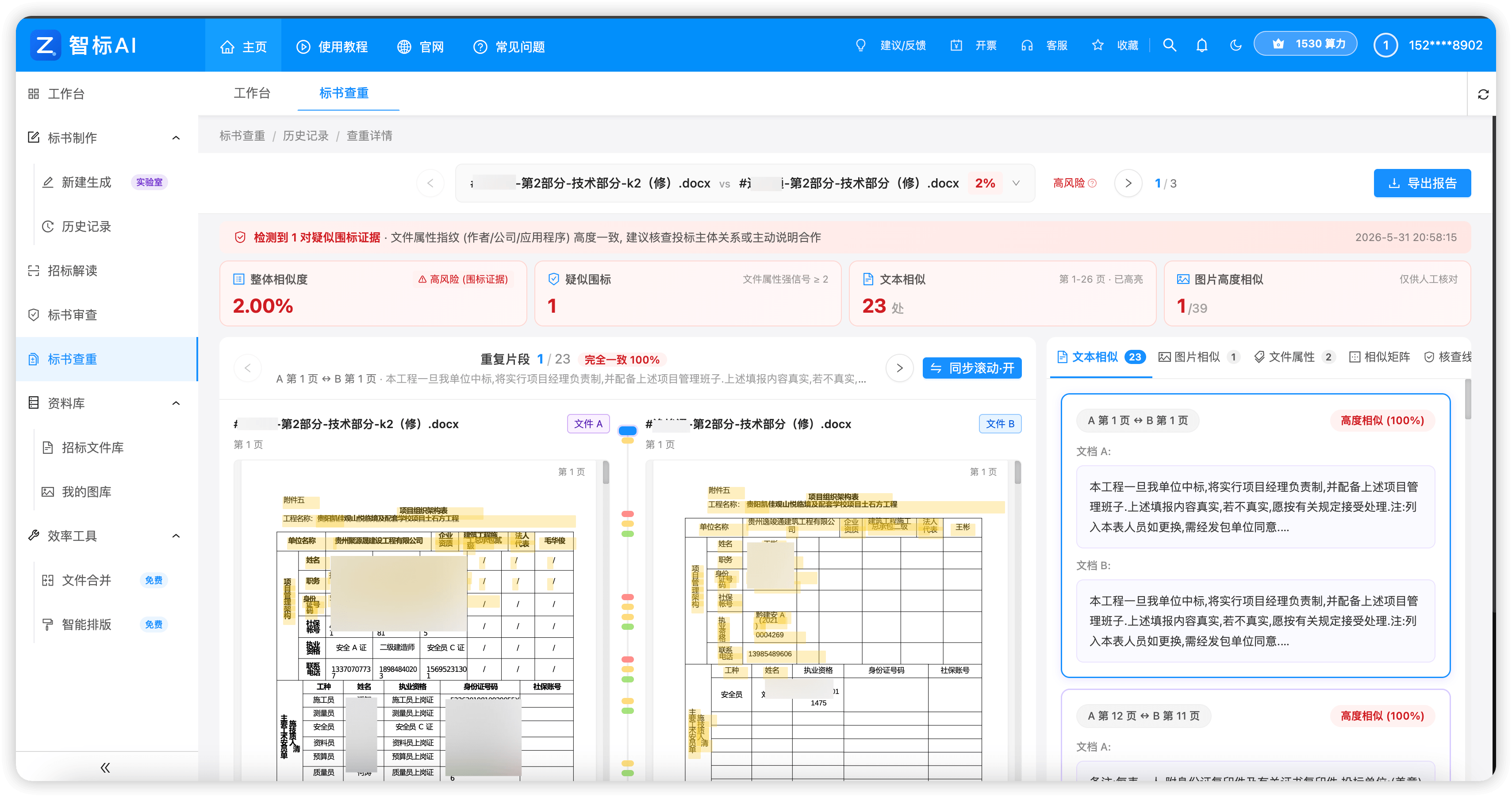Collapse the 效率工具 sidebar group
The image size is (1512, 797).
pos(176,536)
